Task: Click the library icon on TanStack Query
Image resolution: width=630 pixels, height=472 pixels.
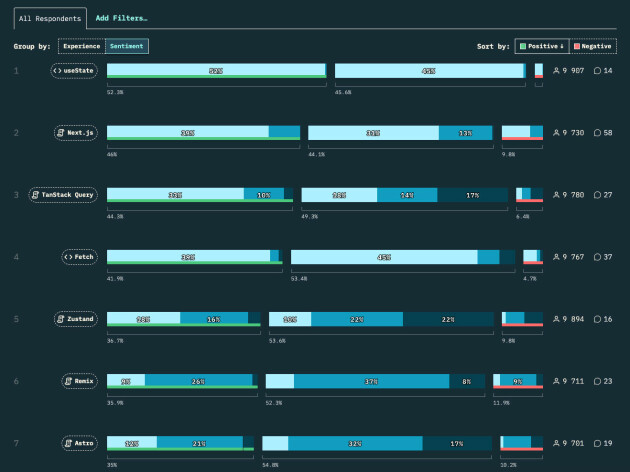Action: 35,195
